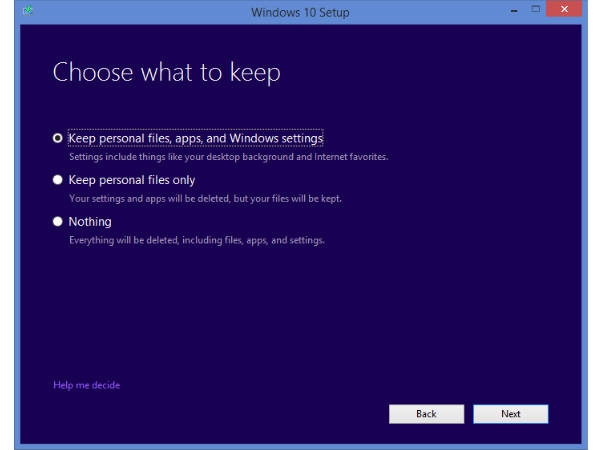Select the Nothing radio option
The width and height of the screenshot is (600, 450).
pos(57,222)
